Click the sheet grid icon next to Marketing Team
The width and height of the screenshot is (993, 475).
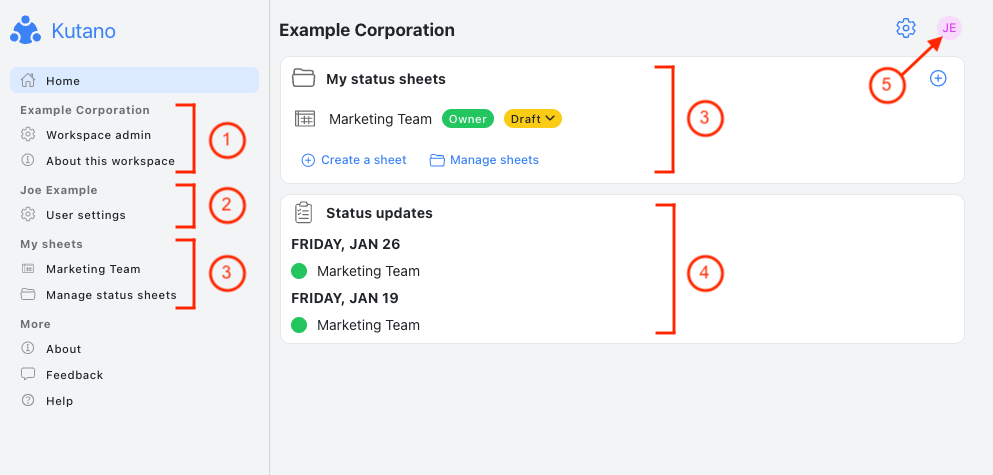pyautogui.click(x=305, y=118)
